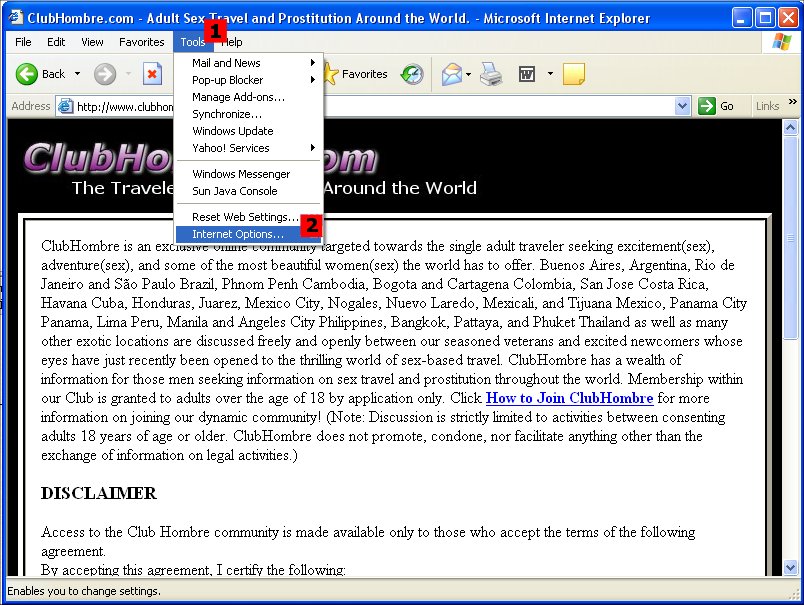Click the green Back arrow button
This screenshot has height=605, width=804.
click(27, 74)
